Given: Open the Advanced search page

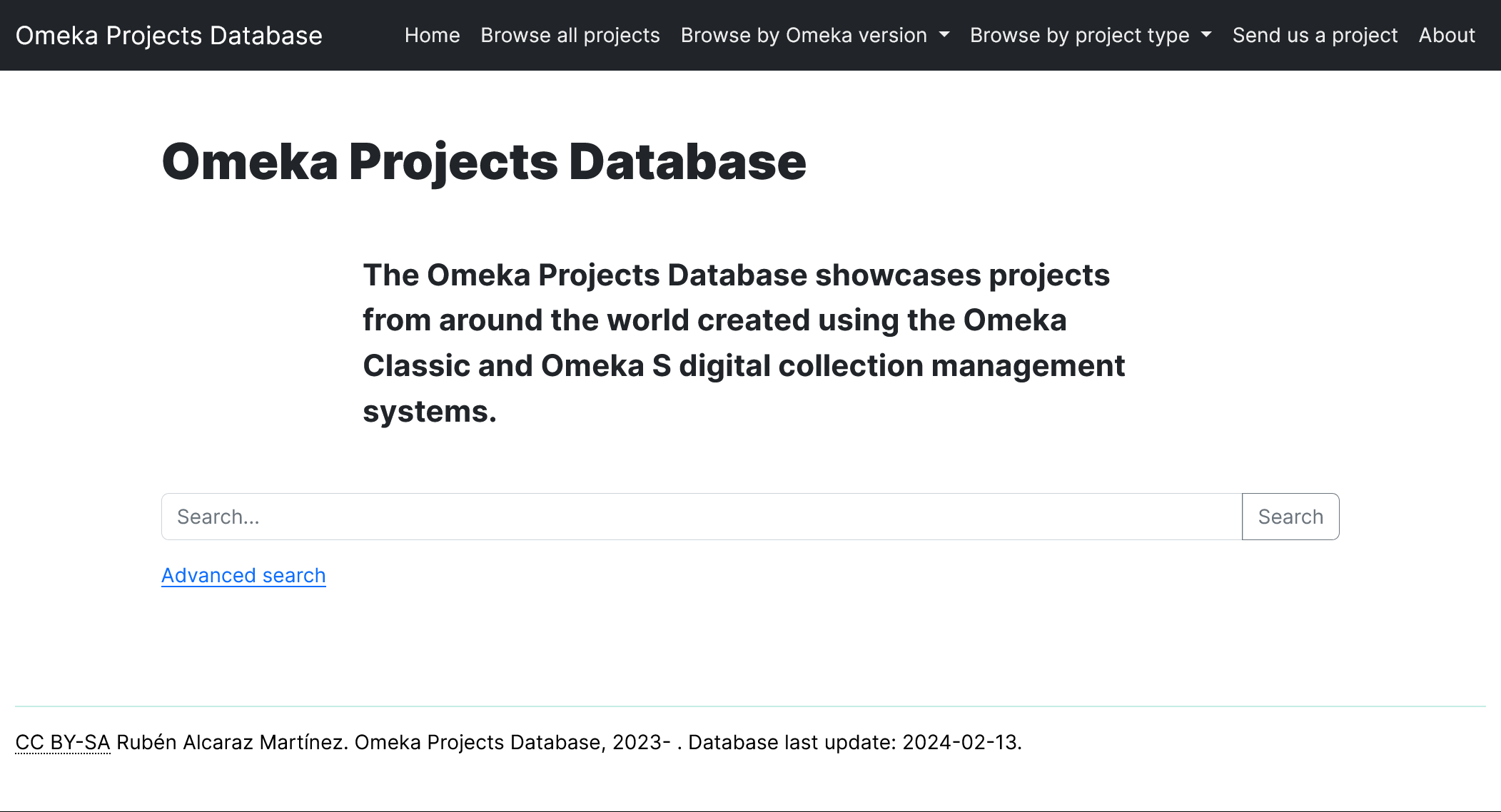Looking at the screenshot, I should (243, 575).
